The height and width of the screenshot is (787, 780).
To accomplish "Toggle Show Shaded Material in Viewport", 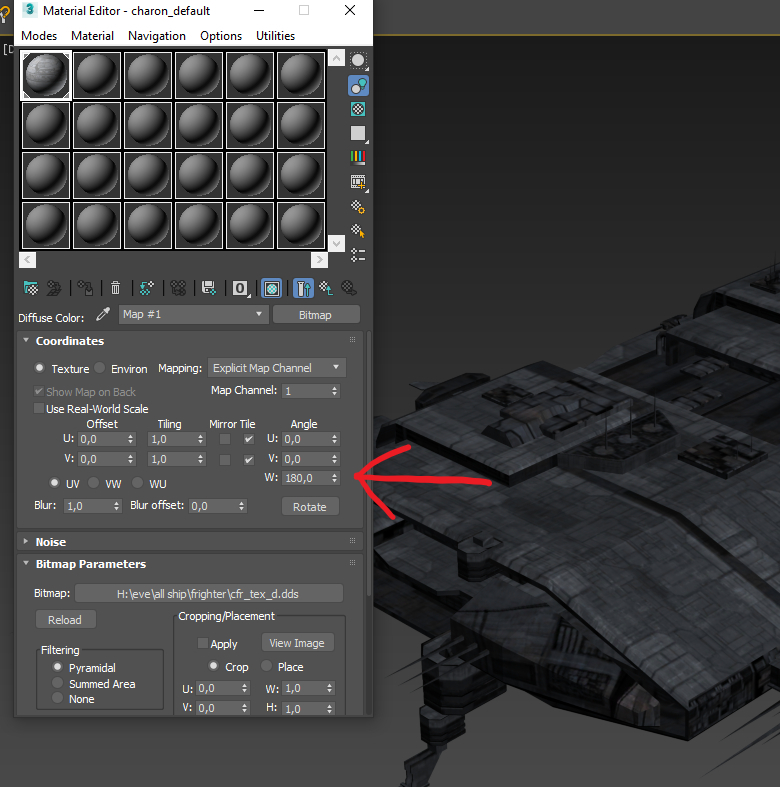I will (x=271, y=288).
